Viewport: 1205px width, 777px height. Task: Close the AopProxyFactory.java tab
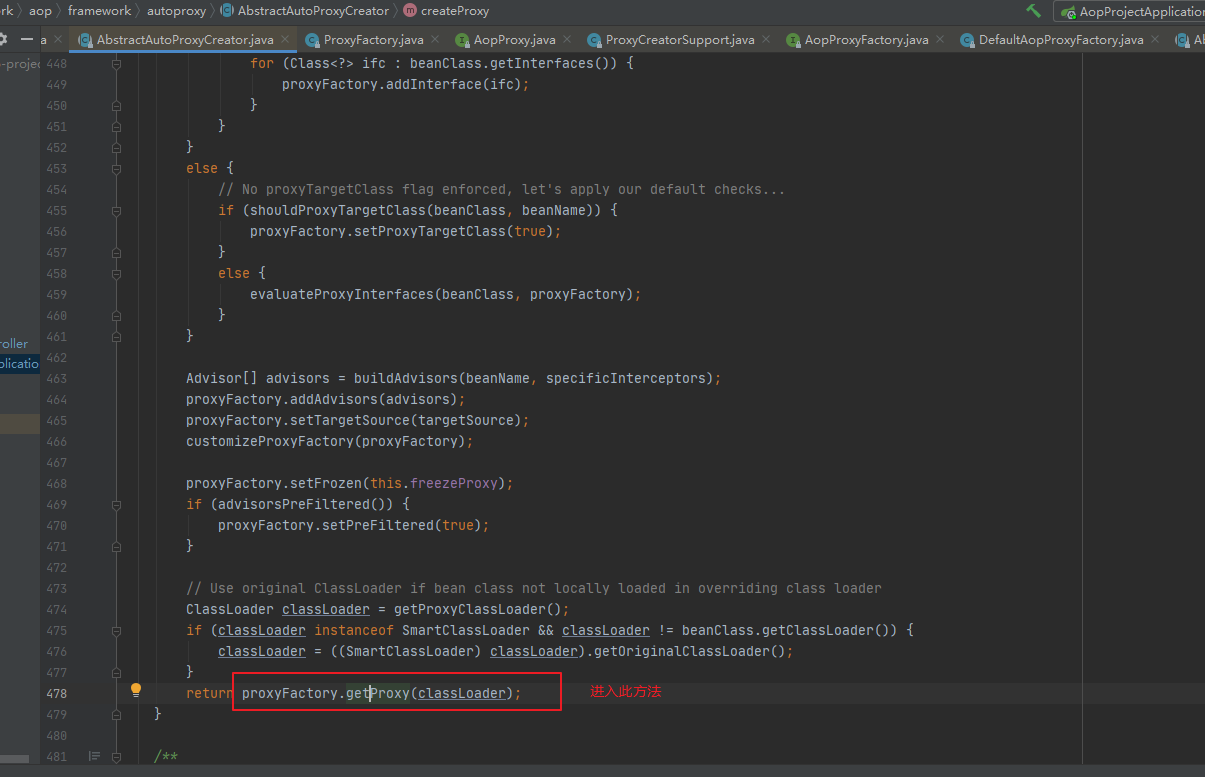[x=941, y=40]
